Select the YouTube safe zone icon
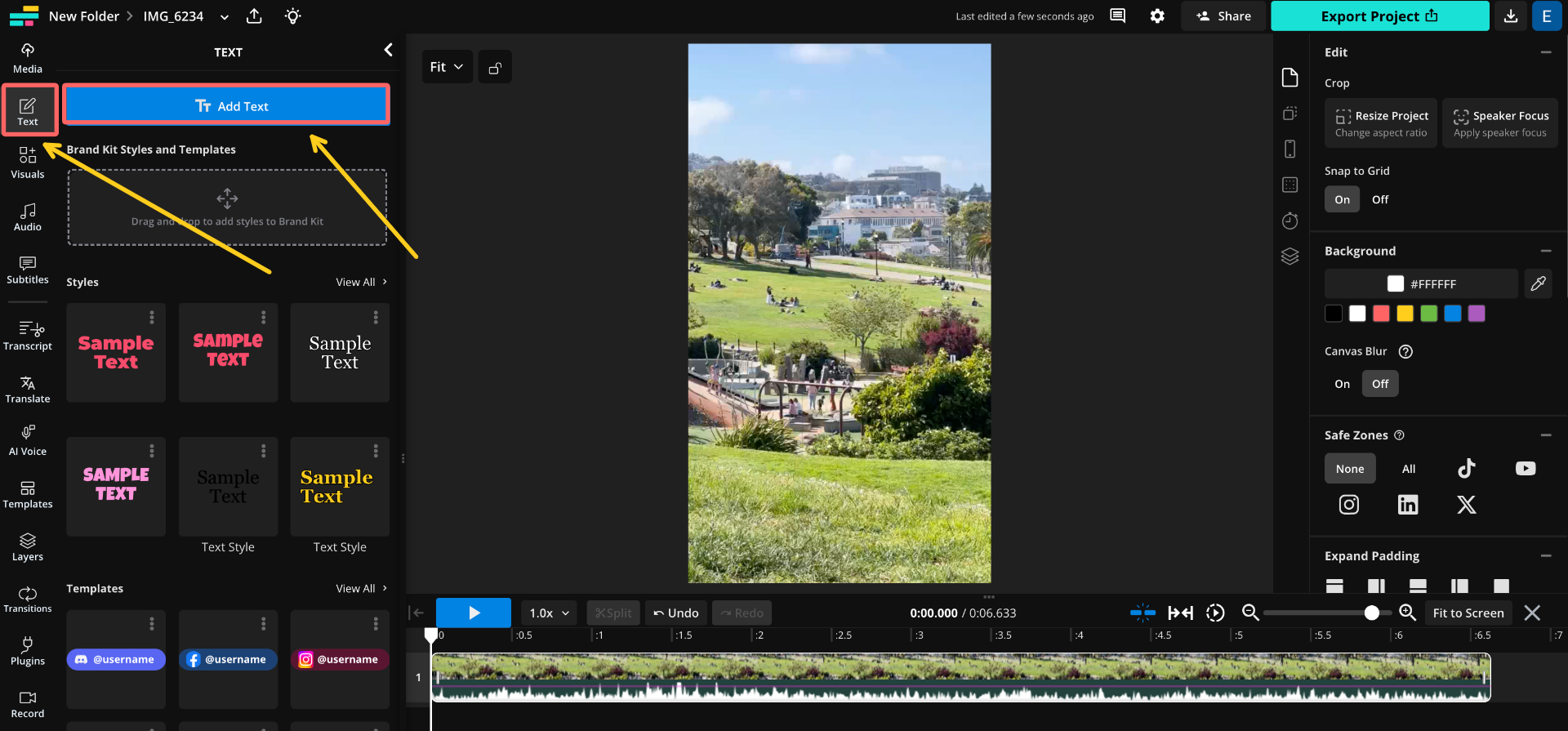This screenshot has width=1568, height=731. [1526, 468]
